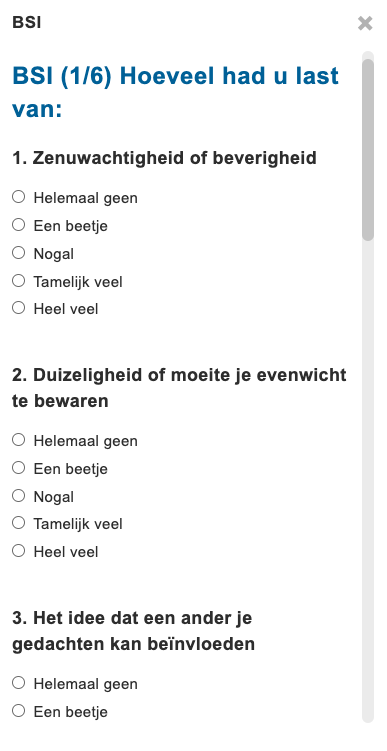Screen dimensions: 387x751
Task: Choose "Een beetje" under question 3
Action: tap(19, 711)
